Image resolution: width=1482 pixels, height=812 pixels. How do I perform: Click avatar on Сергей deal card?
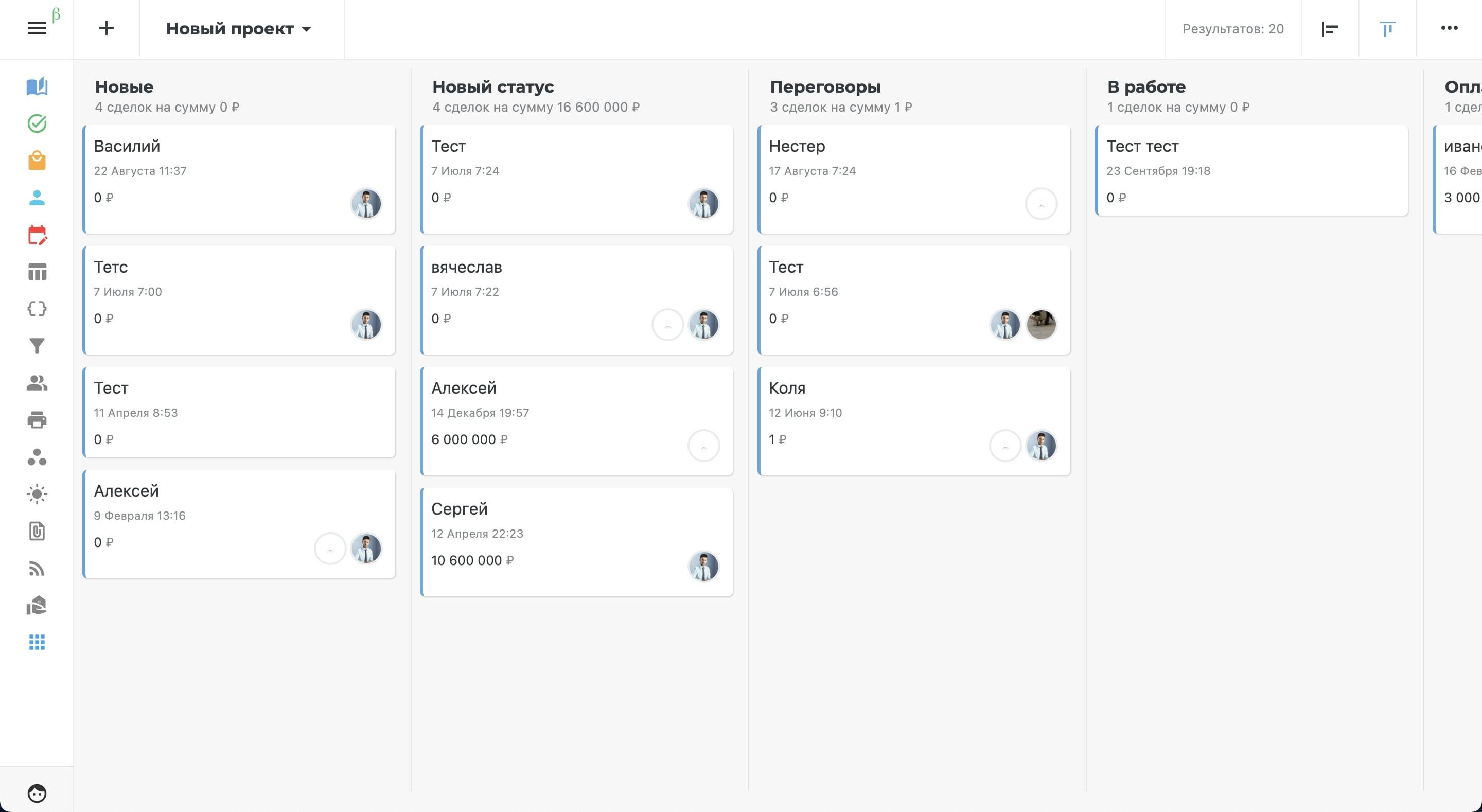[703, 566]
